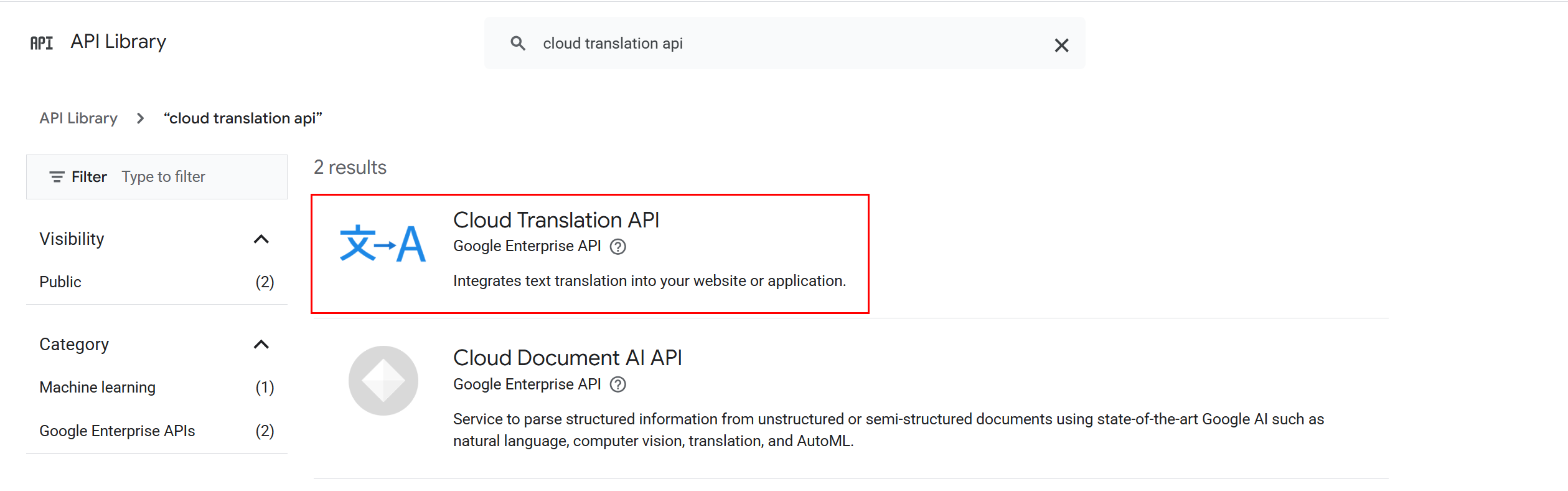Click the Service to parse structured information description
Screen dimensions: 1568x491
tap(888, 430)
